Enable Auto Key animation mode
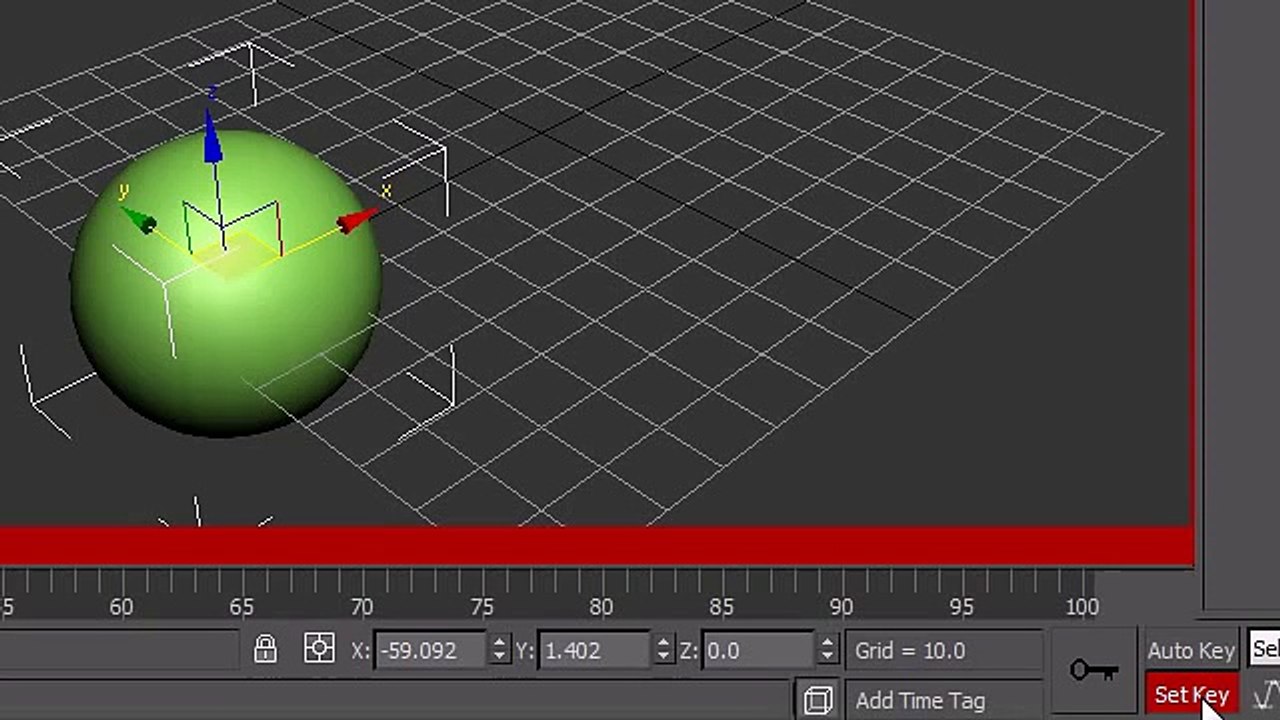The height and width of the screenshot is (720, 1280). pyautogui.click(x=1191, y=651)
